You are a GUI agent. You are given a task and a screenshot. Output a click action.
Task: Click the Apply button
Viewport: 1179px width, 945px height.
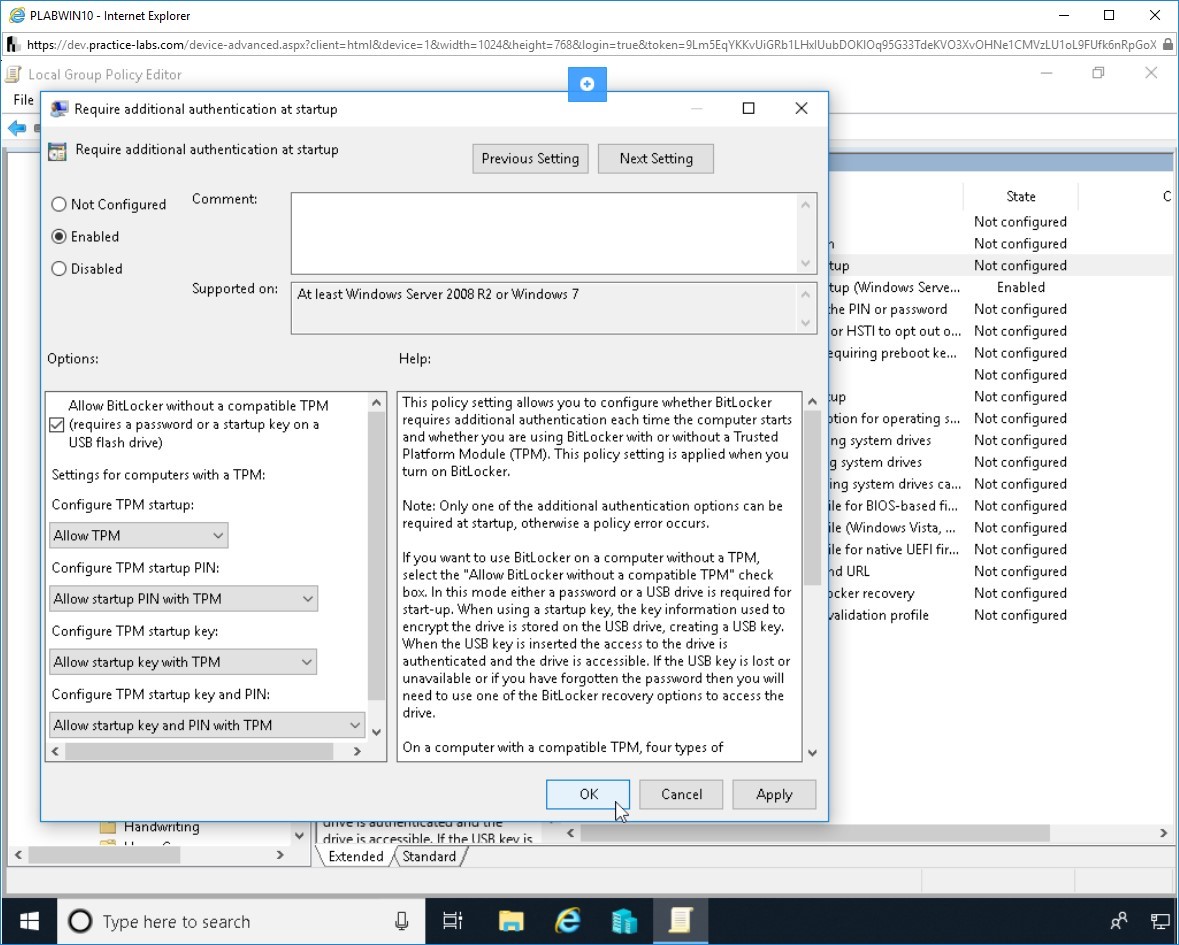click(x=774, y=795)
